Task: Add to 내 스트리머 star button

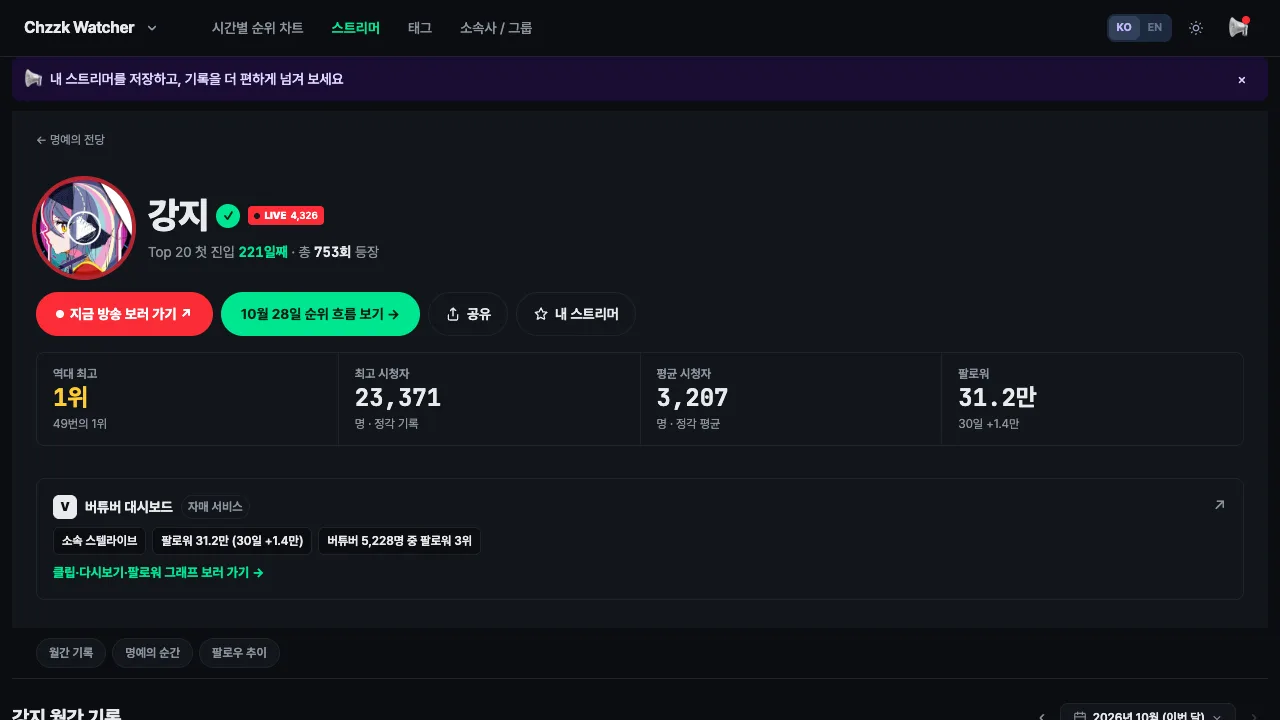Action: pyautogui.click(x=576, y=314)
